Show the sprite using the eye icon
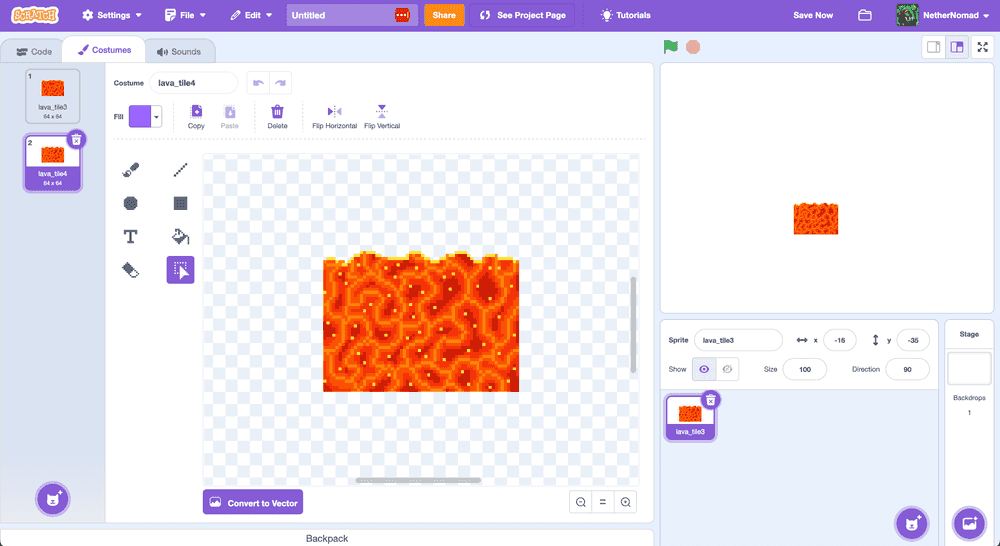1000x546 pixels. click(x=704, y=369)
